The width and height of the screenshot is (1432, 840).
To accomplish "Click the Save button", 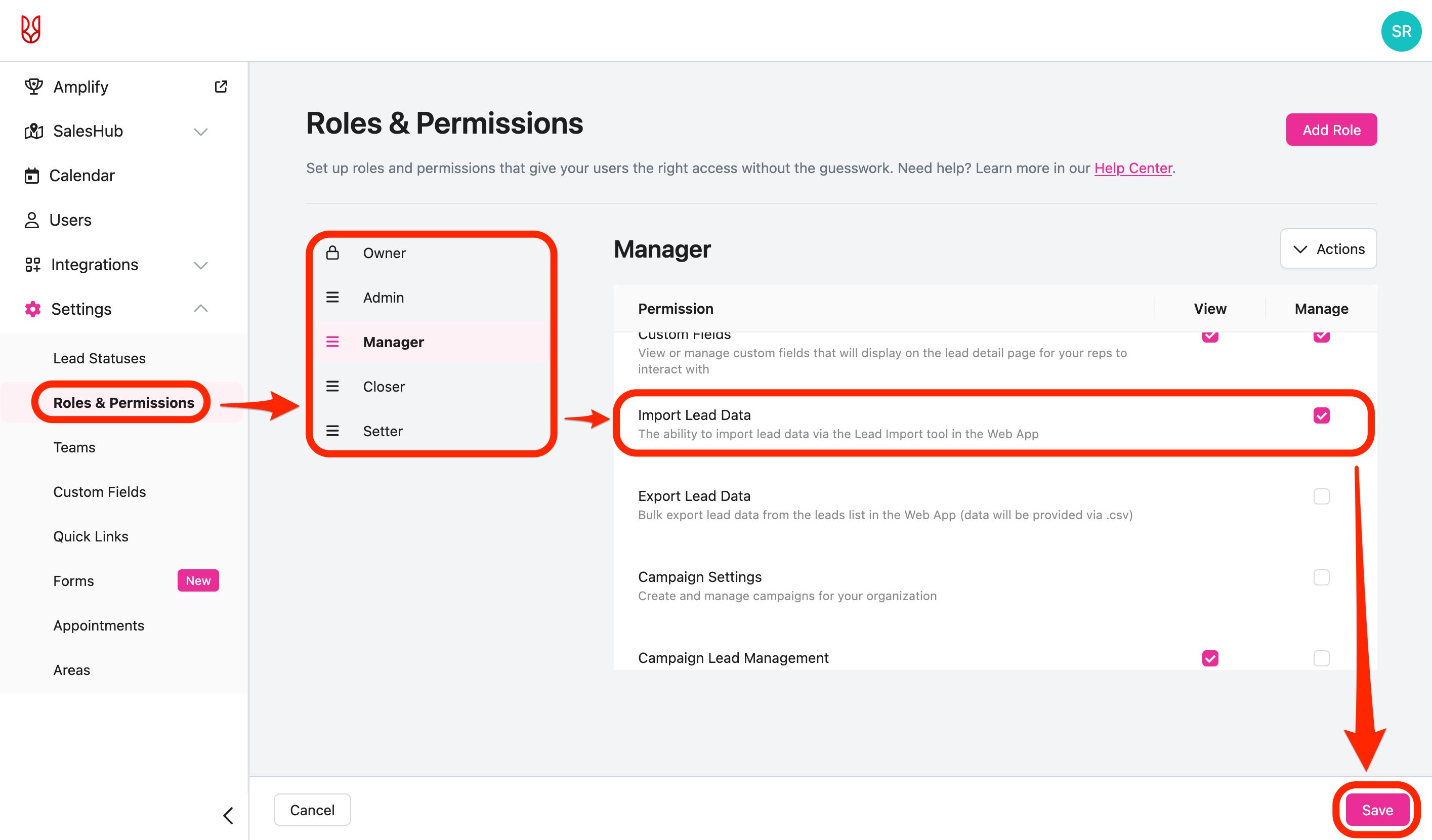I will click(1377, 810).
